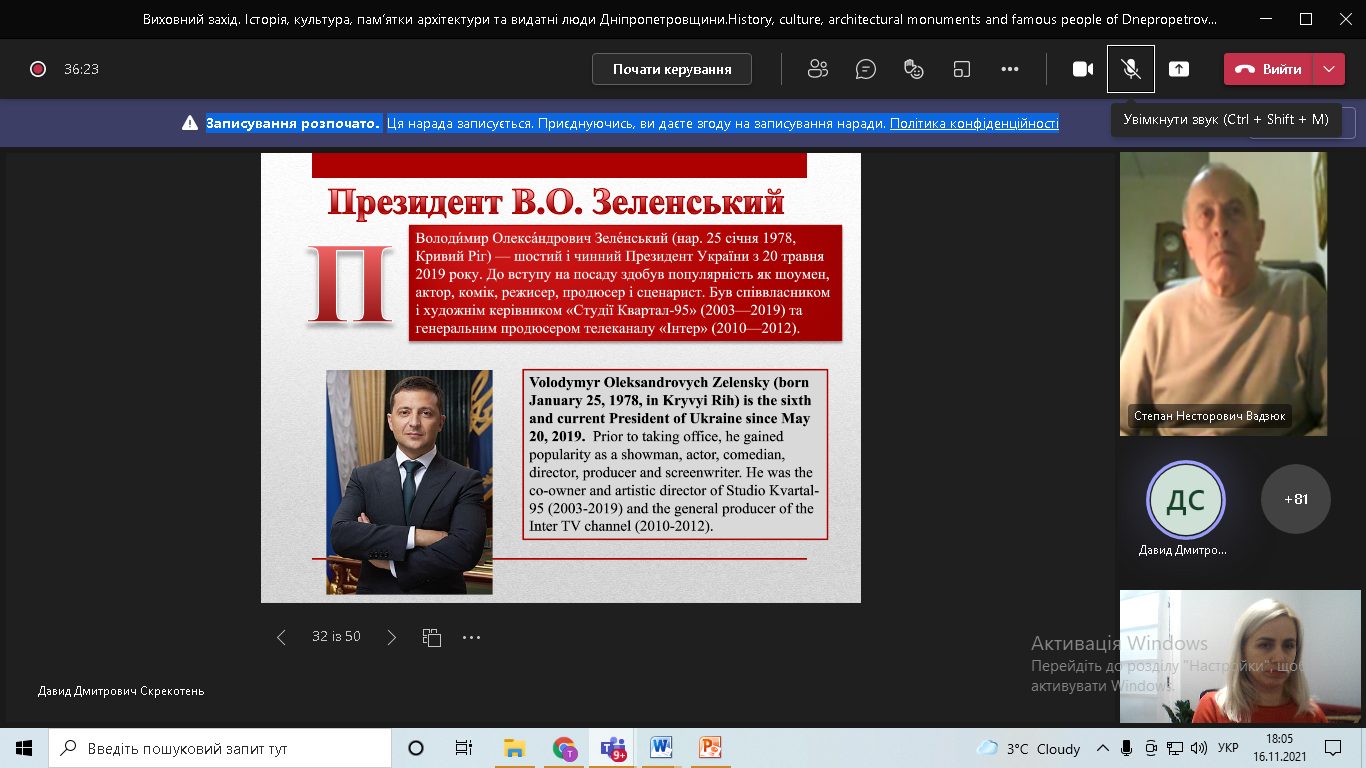Open the +81 additional participants bubble
Image resolution: width=1366 pixels, height=768 pixels.
point(1295,499)
